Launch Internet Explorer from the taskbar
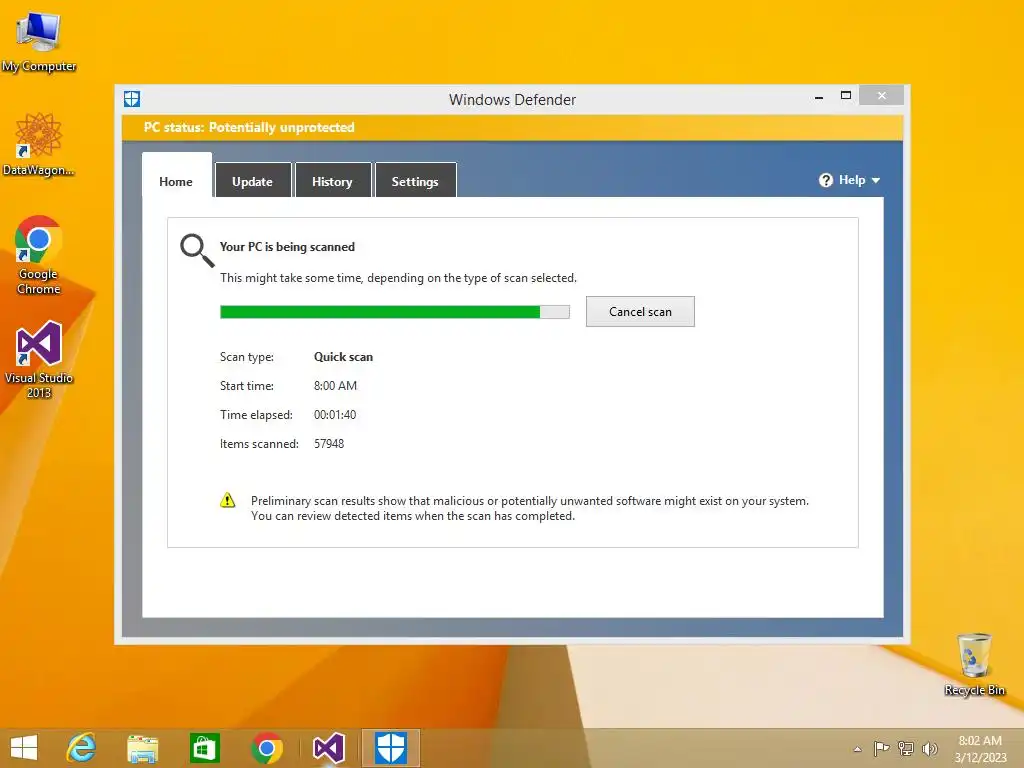 tap(82, 748)
